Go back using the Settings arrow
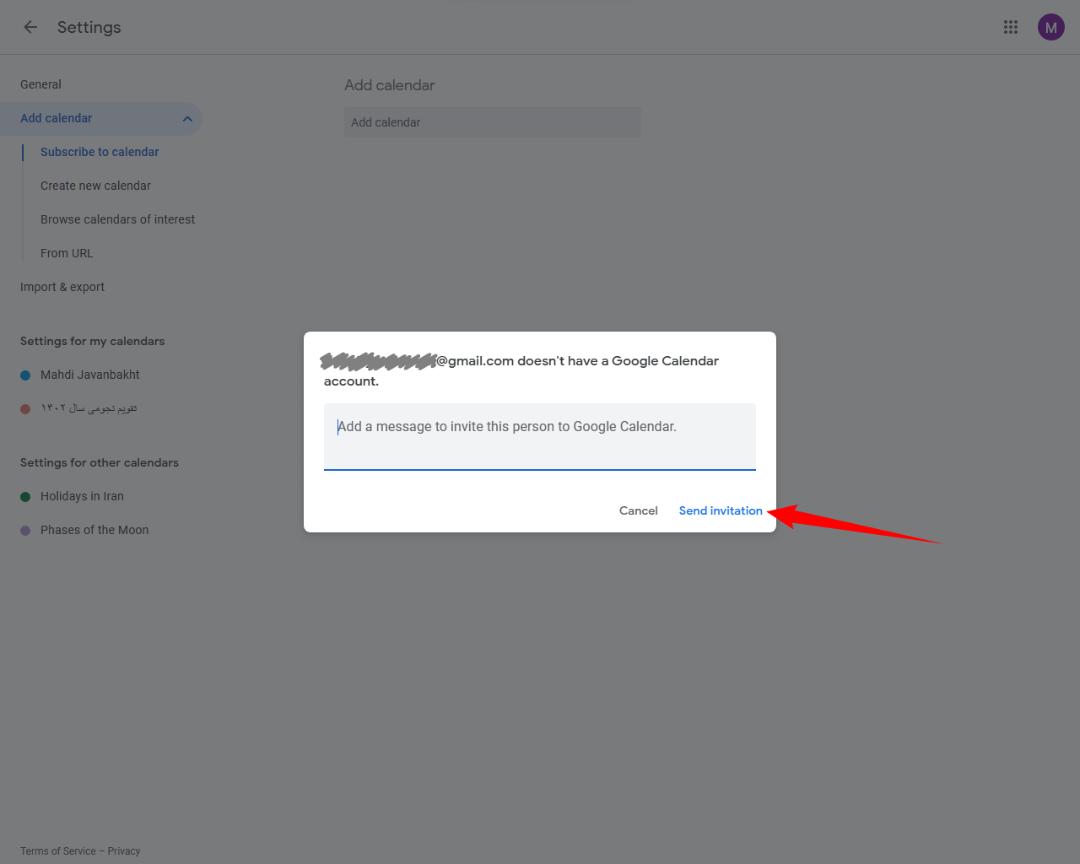 [30, 27]
